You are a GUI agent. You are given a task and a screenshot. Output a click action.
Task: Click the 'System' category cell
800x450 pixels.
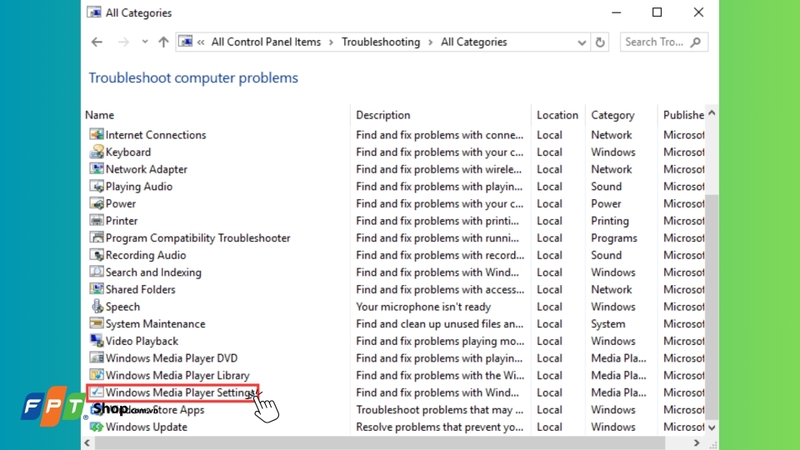(608, 324)
